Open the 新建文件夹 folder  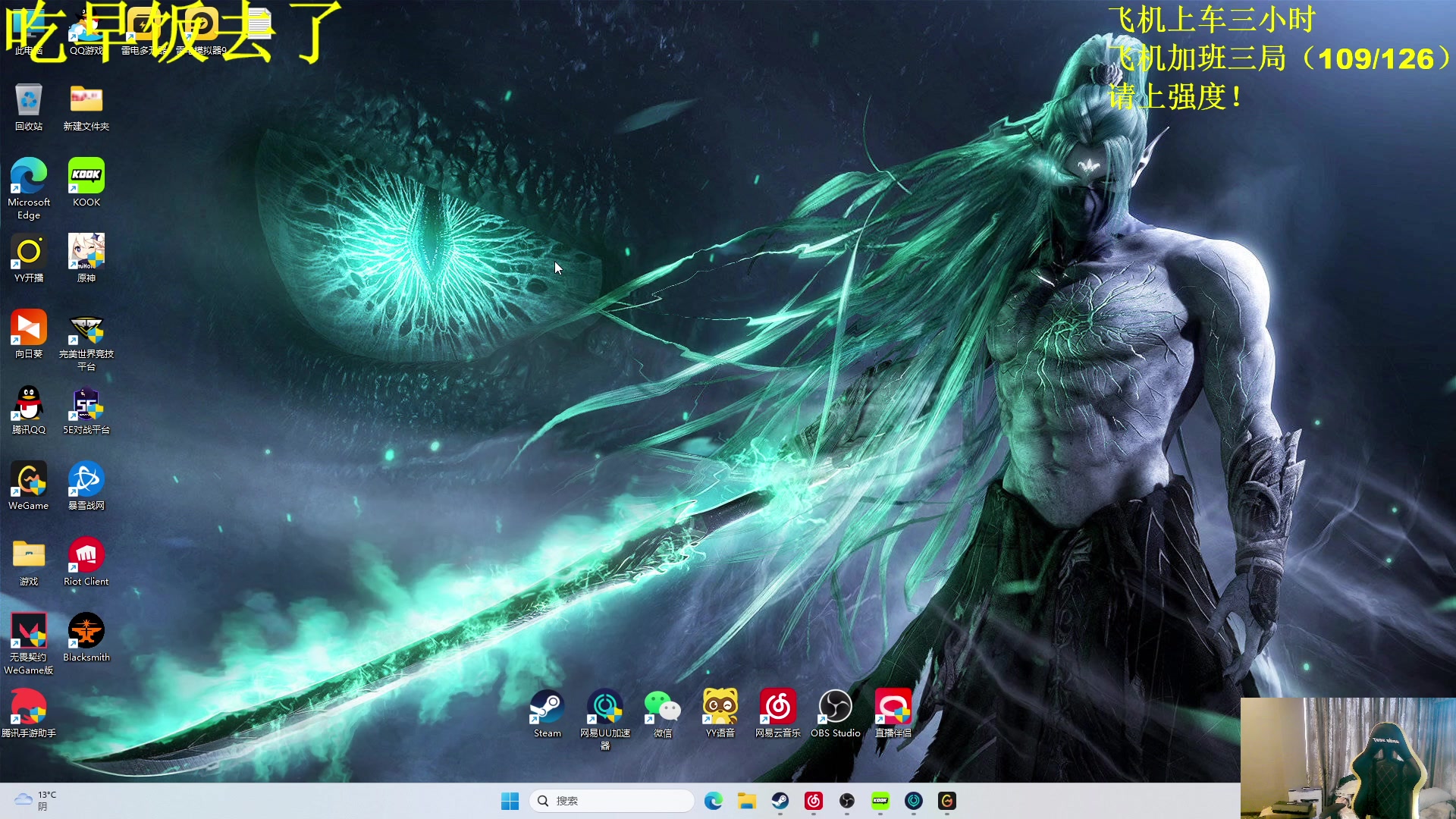tap(86, 101)
